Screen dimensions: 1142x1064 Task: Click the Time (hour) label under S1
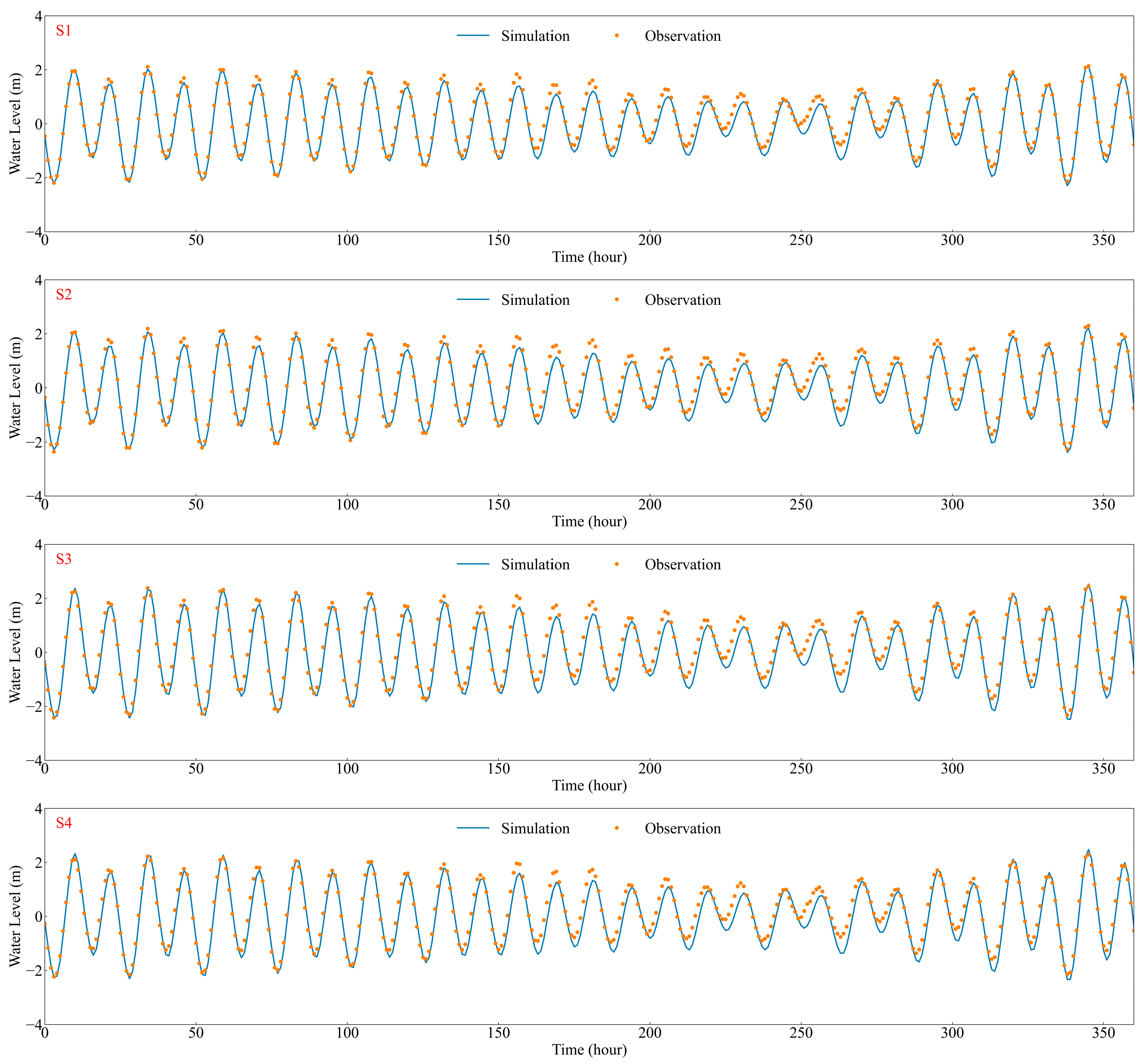(x=589, y=257)
